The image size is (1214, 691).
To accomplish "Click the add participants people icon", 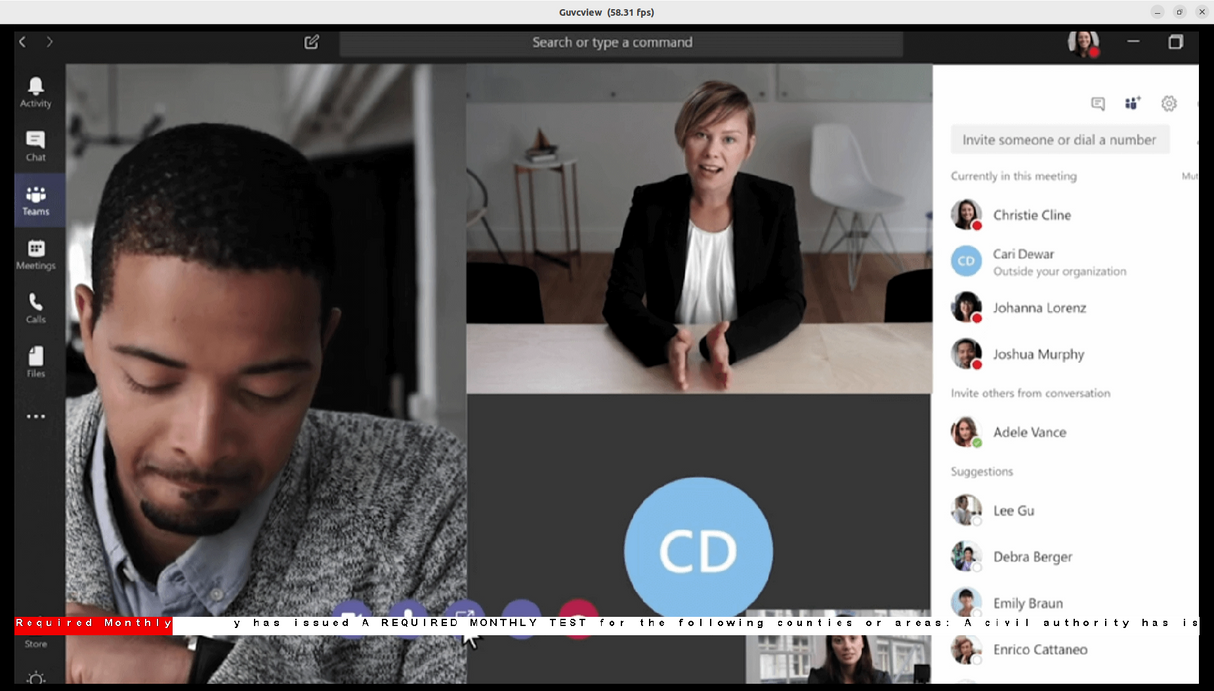I will pyautogui.click(x=1132, y=103).
